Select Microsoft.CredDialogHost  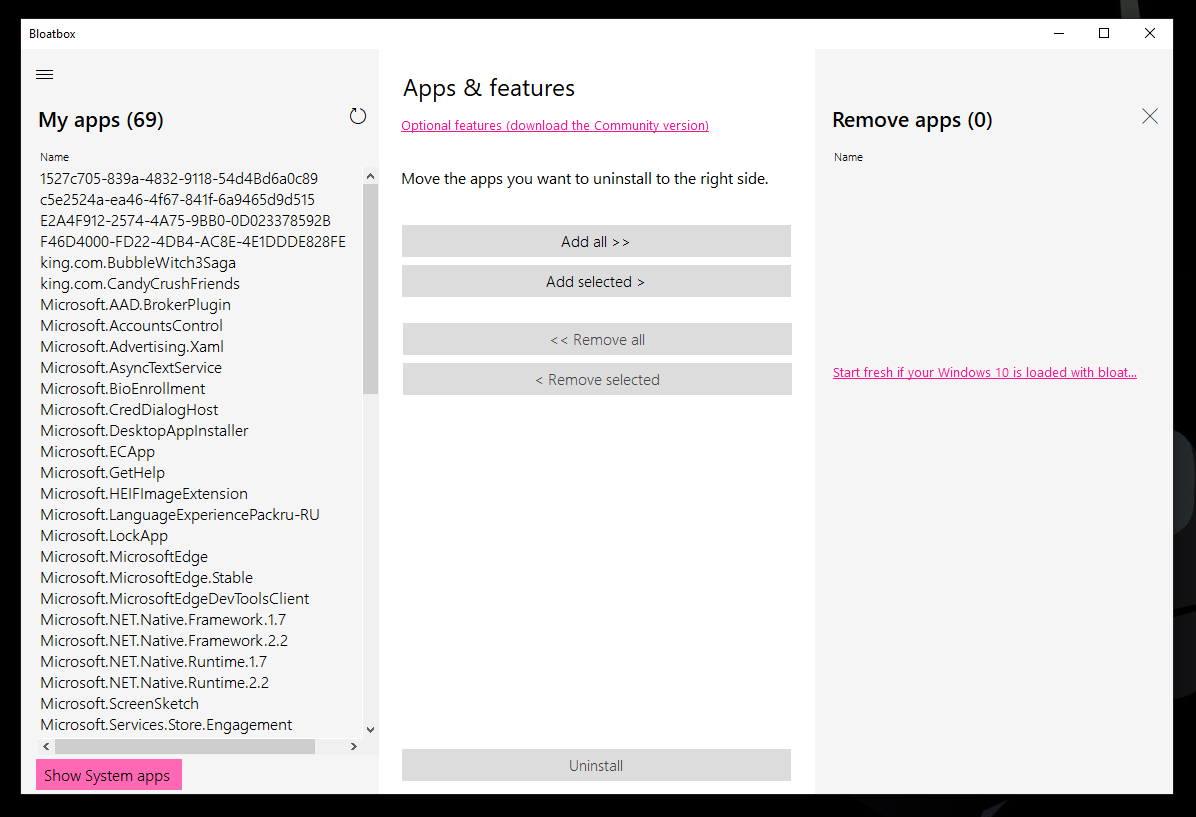point(129,410)
